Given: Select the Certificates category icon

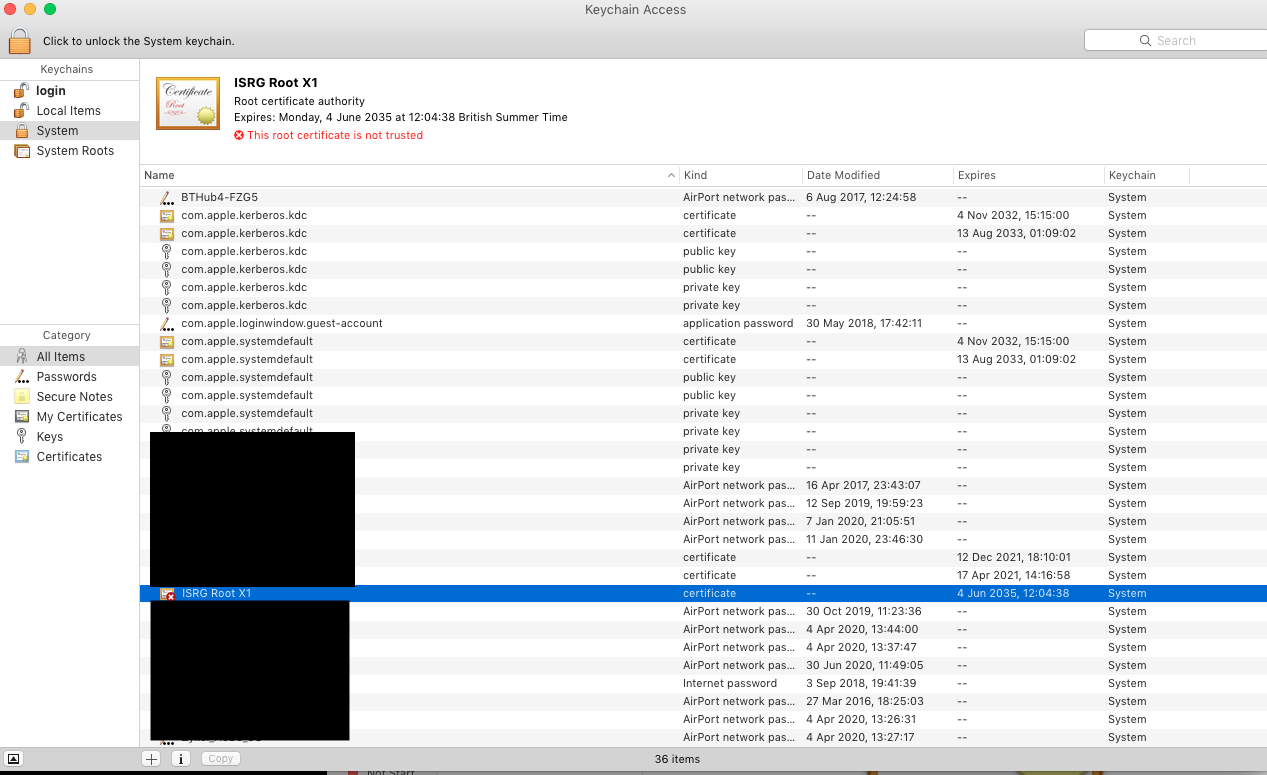Looking at the screenshot, I should (x=21, y=457).
